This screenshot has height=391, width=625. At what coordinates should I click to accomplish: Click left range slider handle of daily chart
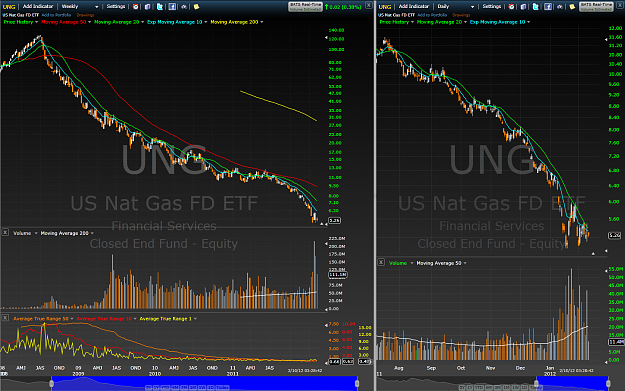point(537,383)
